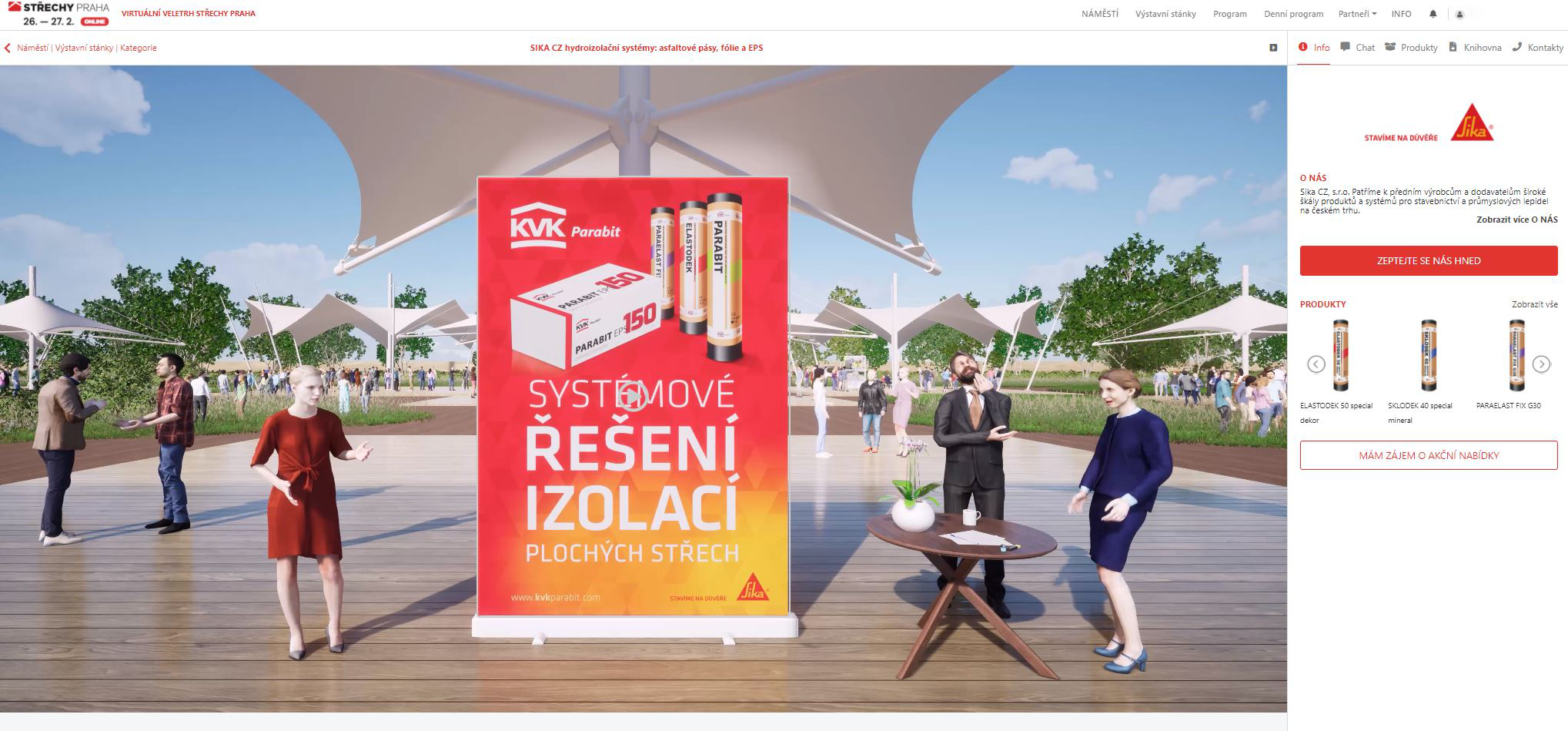The image size is (1568, 731).
Task: Open PARAELAST FIX G30 product thumbnail
Action: 1516,356
